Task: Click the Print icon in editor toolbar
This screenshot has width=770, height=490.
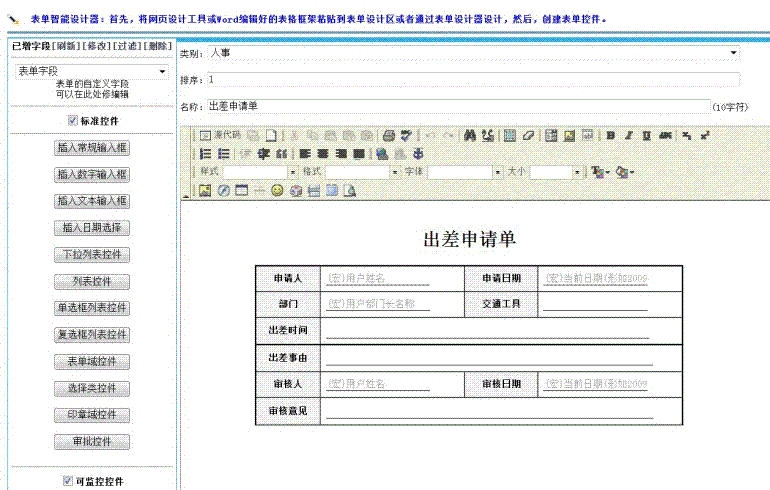Action: (389, 135)
